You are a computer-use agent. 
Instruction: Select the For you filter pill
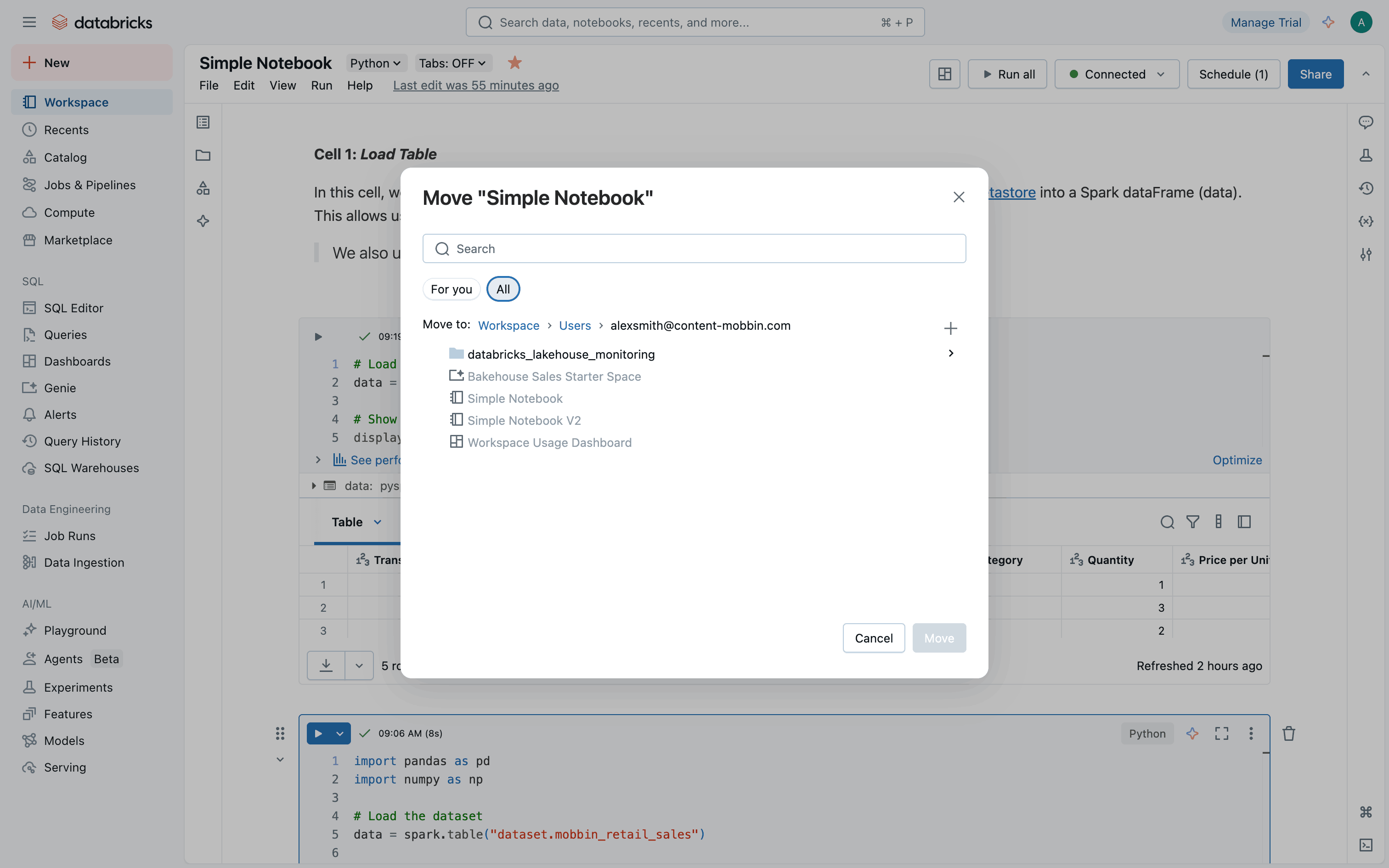point(451,289)
